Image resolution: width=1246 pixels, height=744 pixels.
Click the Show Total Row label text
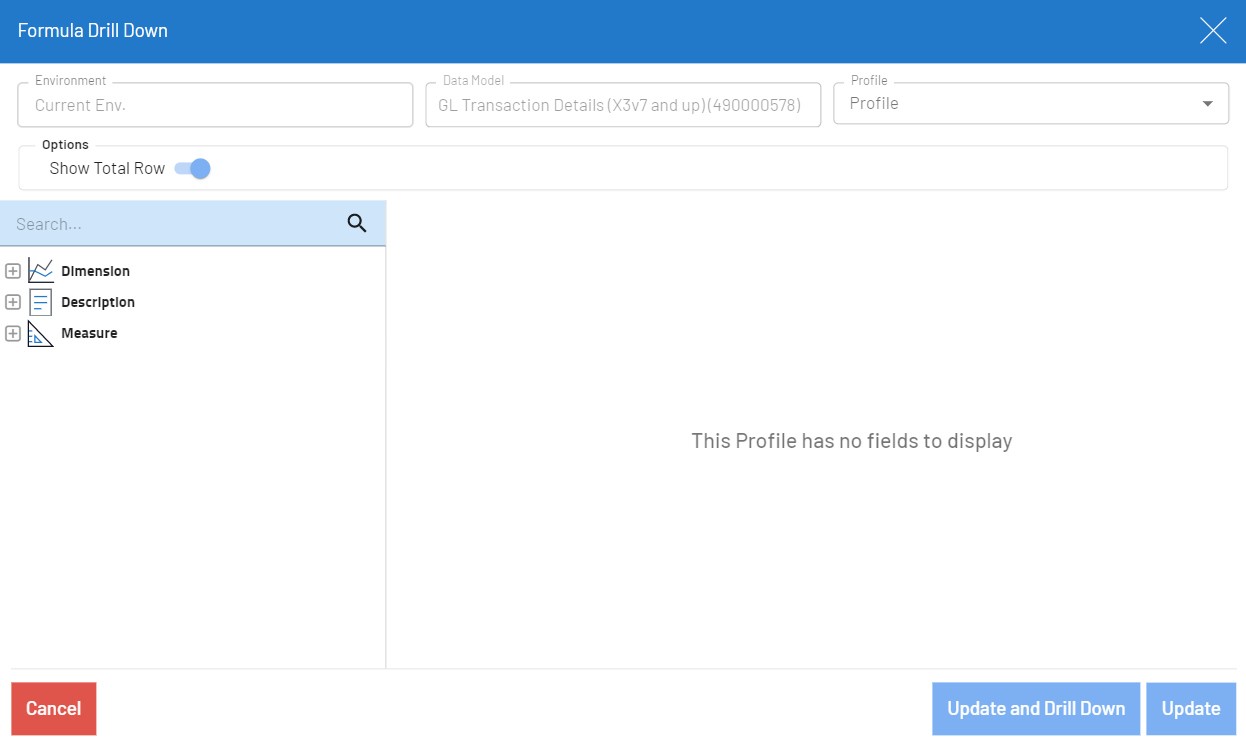(107, 168)
